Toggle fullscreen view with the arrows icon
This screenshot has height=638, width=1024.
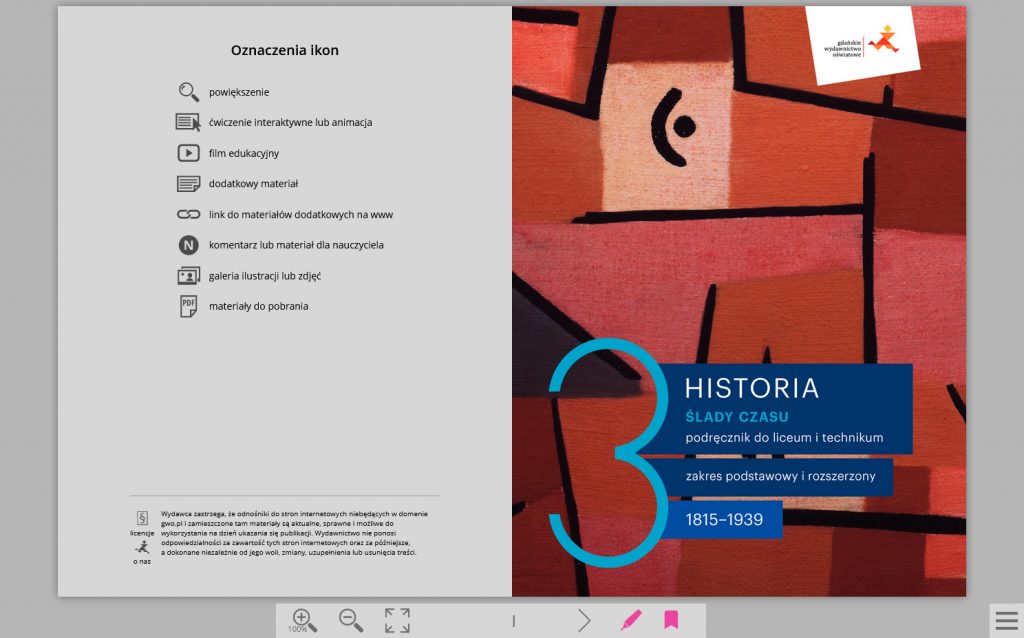coord(397,620)
